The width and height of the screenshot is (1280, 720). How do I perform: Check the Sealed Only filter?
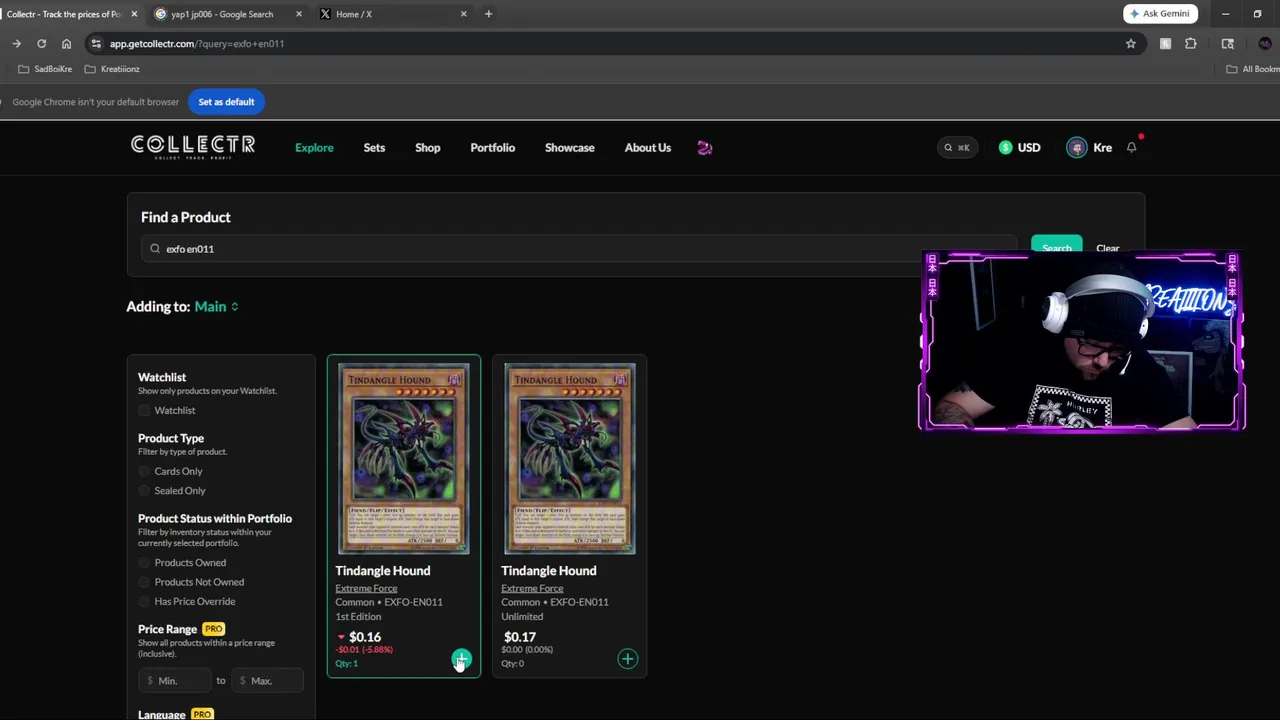point(145,491)
